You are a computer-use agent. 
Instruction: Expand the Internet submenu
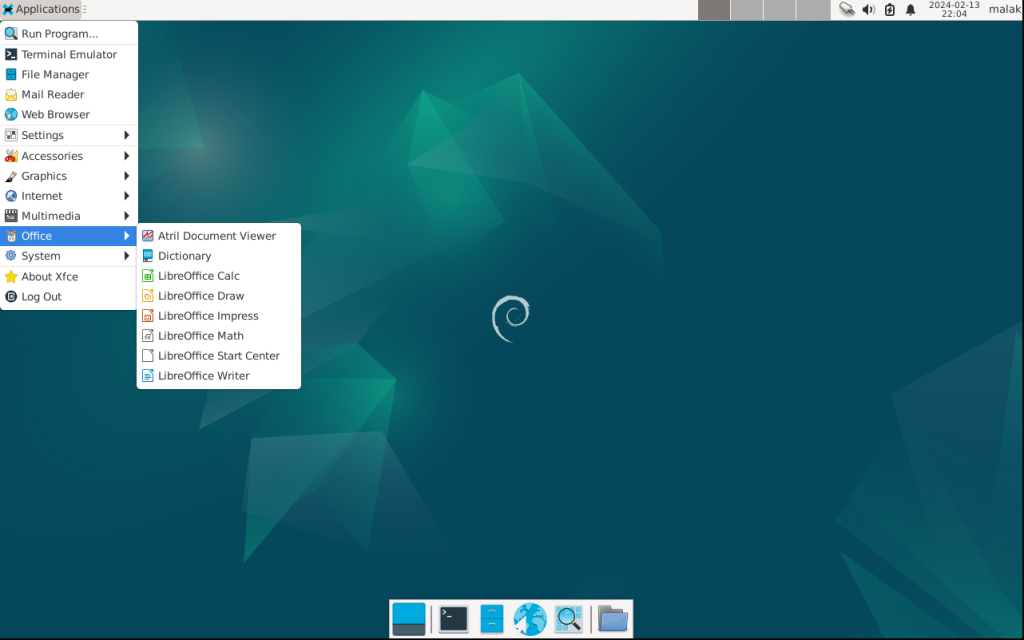pyautogui.click(x=68, y=196)
